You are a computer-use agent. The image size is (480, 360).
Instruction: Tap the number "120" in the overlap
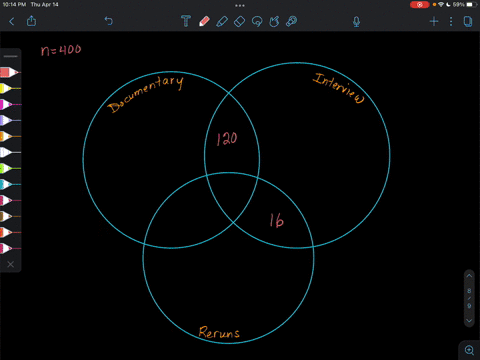(227, 138)
